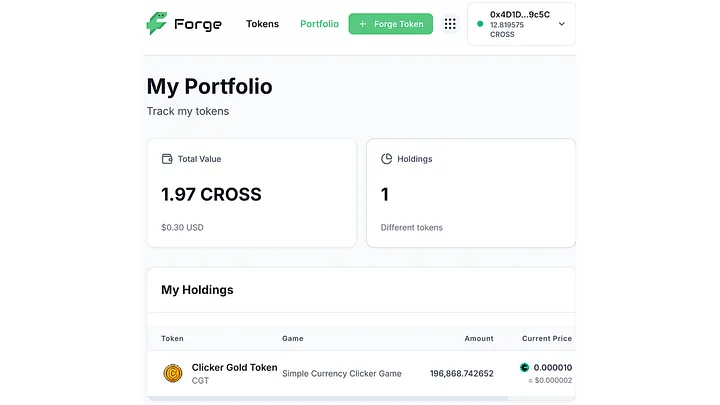Screen dimensions: 720x405
Task: Click the Forge logo icon
Action: 157,23
